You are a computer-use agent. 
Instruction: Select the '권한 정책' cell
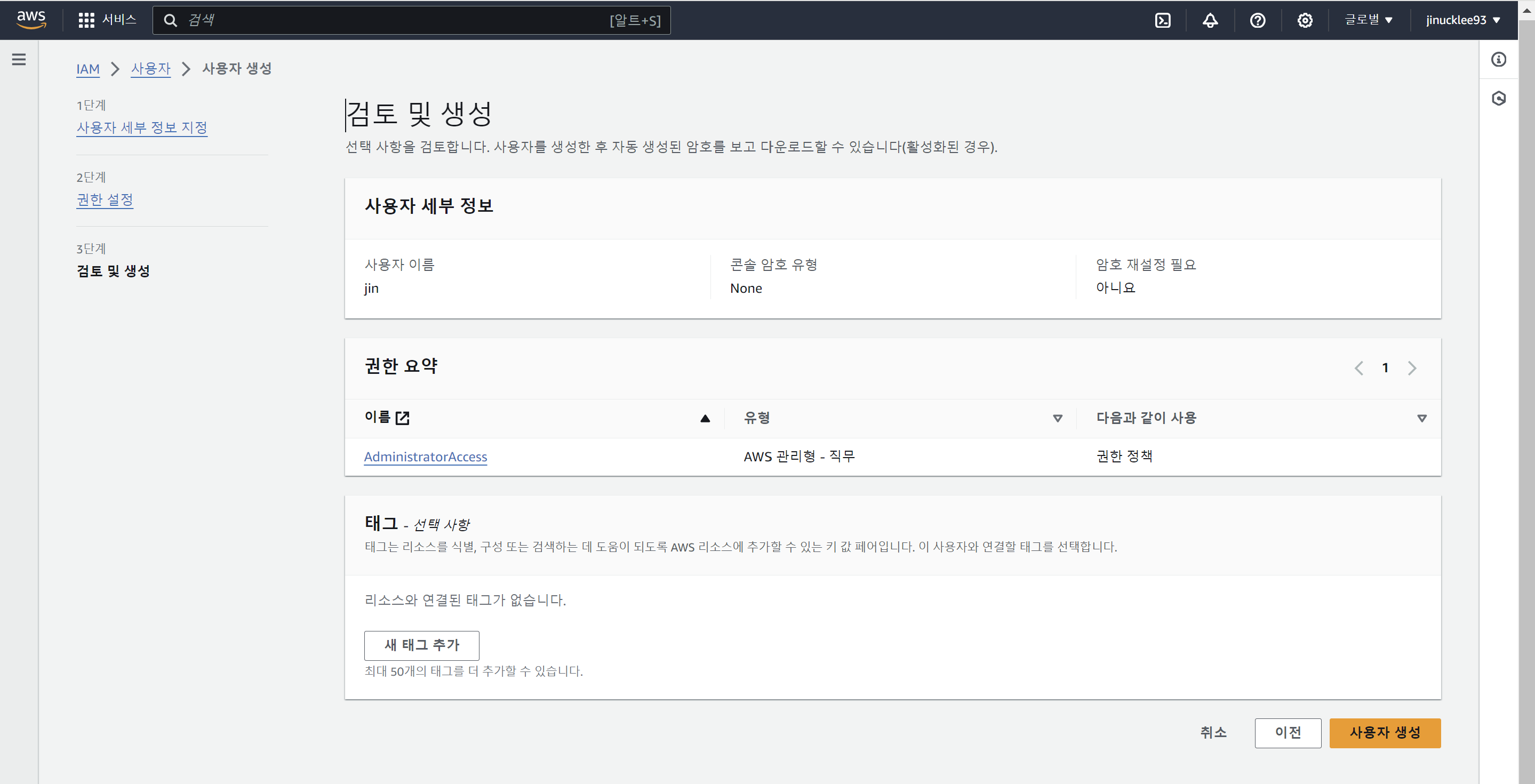(1124, 457)
